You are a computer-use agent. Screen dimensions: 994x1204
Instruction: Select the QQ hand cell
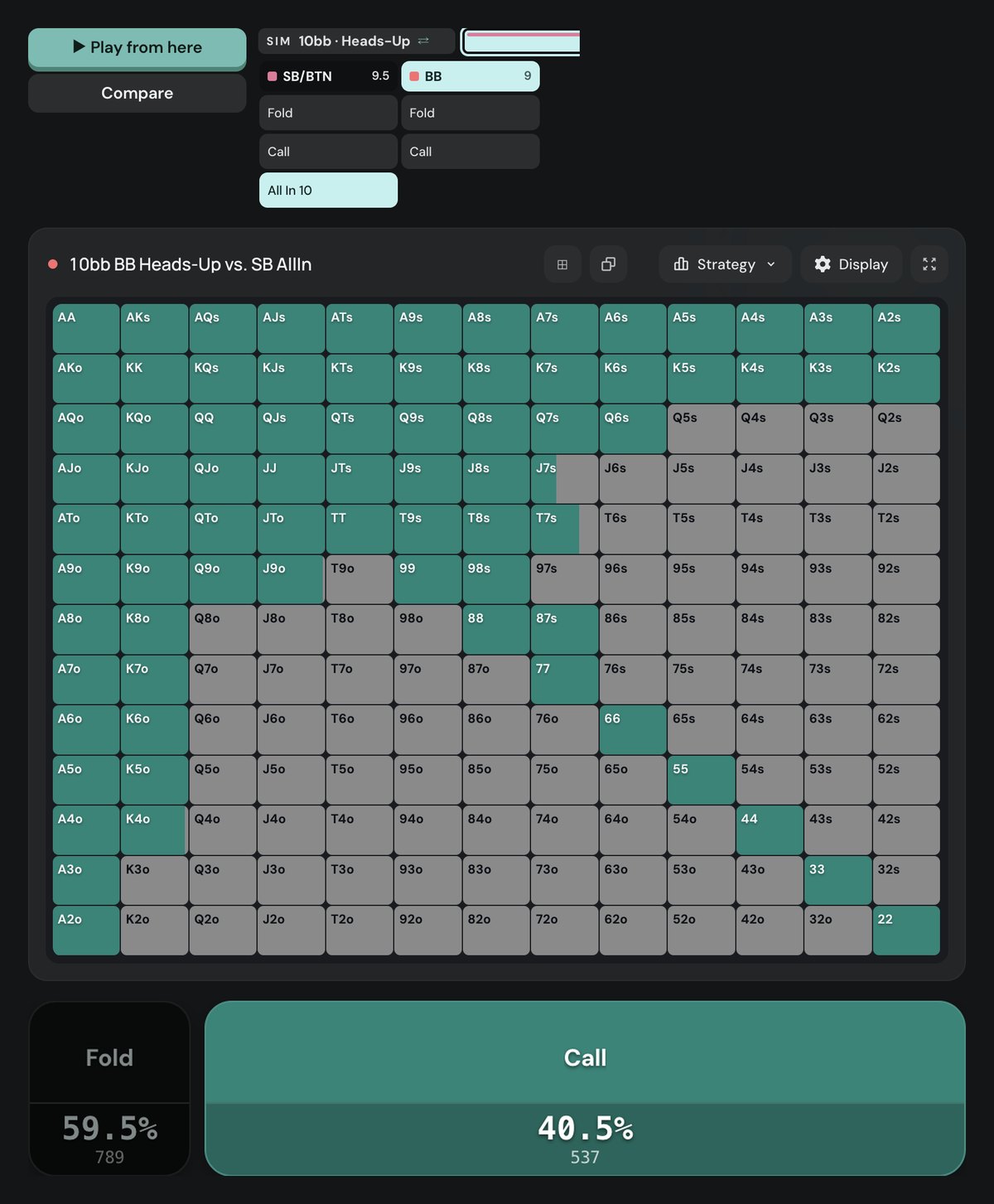pos(223,428)
